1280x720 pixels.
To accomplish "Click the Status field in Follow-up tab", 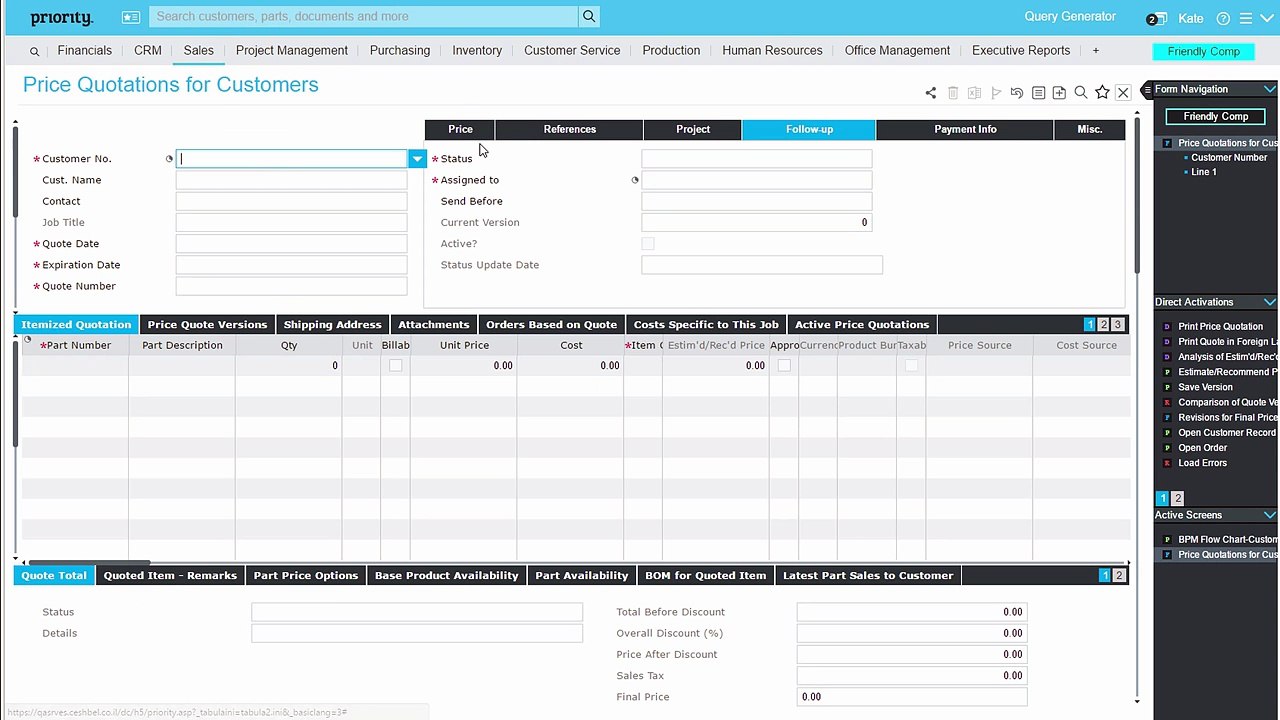I will [756, 159].
